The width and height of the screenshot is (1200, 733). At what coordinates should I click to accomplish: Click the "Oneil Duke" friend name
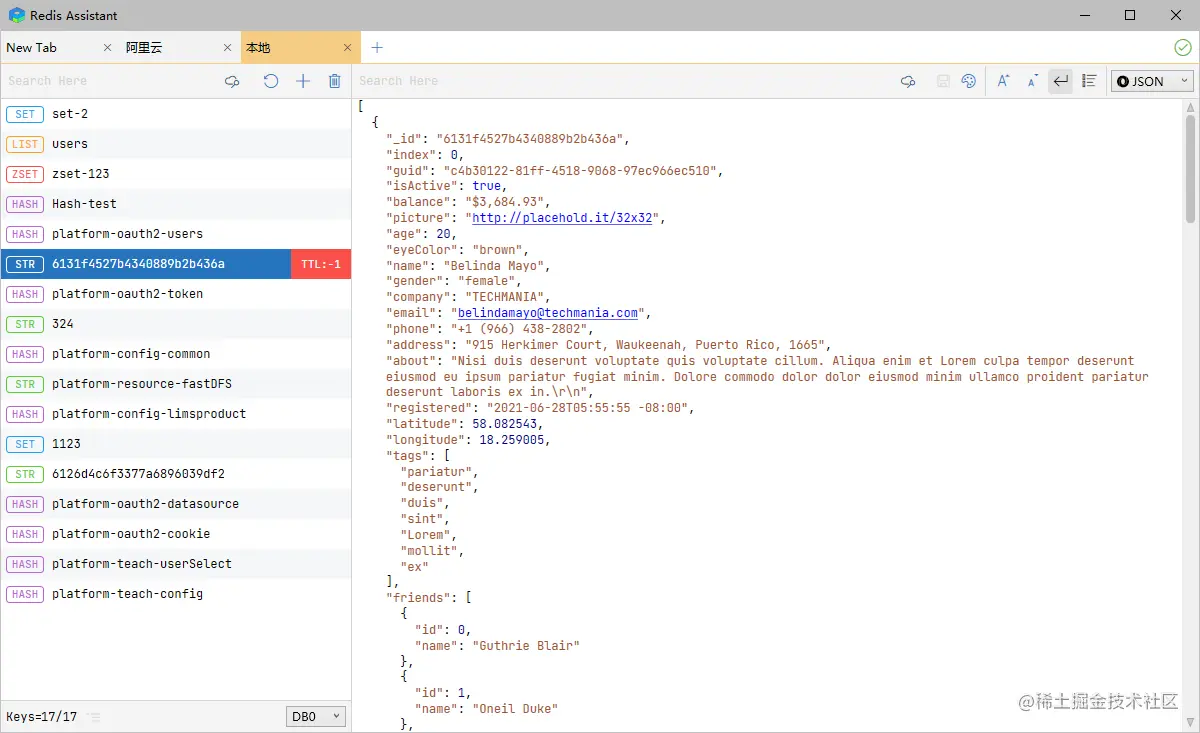click(x=515, y=709)
